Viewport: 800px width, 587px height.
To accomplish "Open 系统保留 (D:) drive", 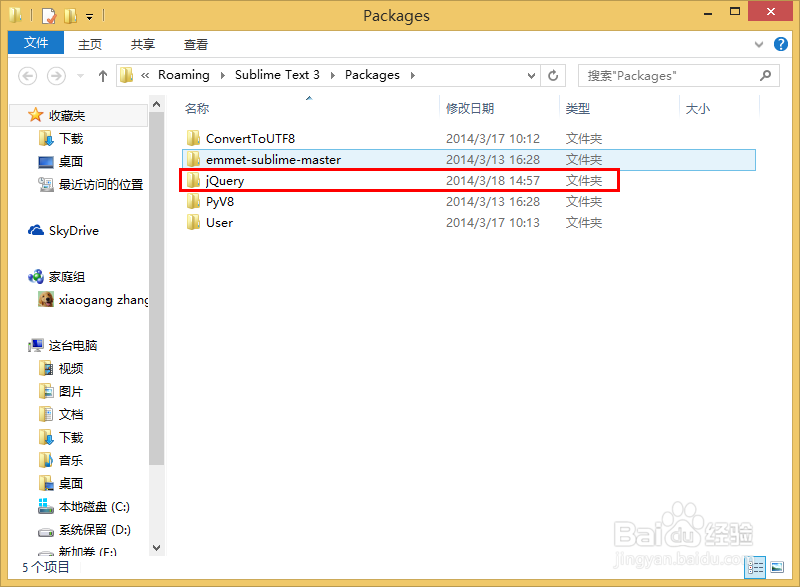I will 84,530.
